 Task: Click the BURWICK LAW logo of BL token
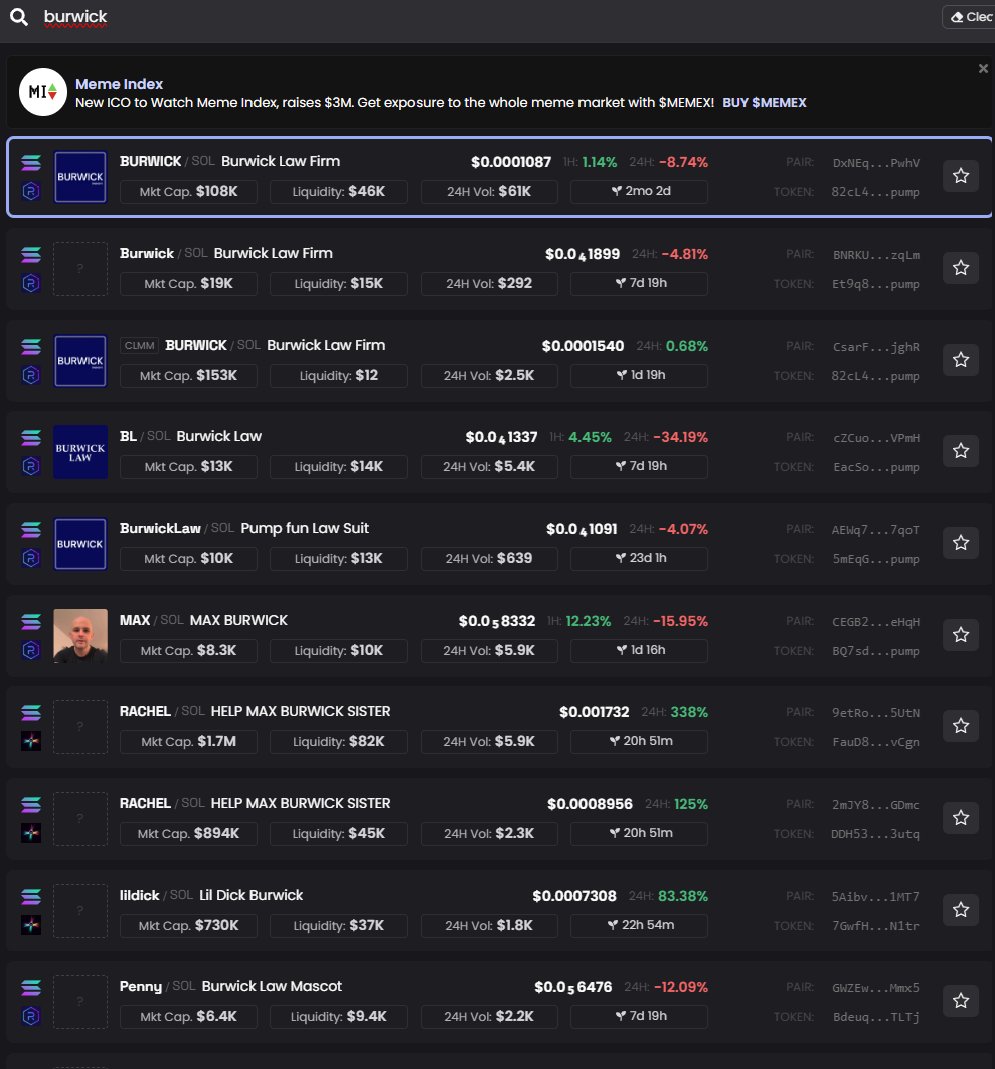pos(80,452)
